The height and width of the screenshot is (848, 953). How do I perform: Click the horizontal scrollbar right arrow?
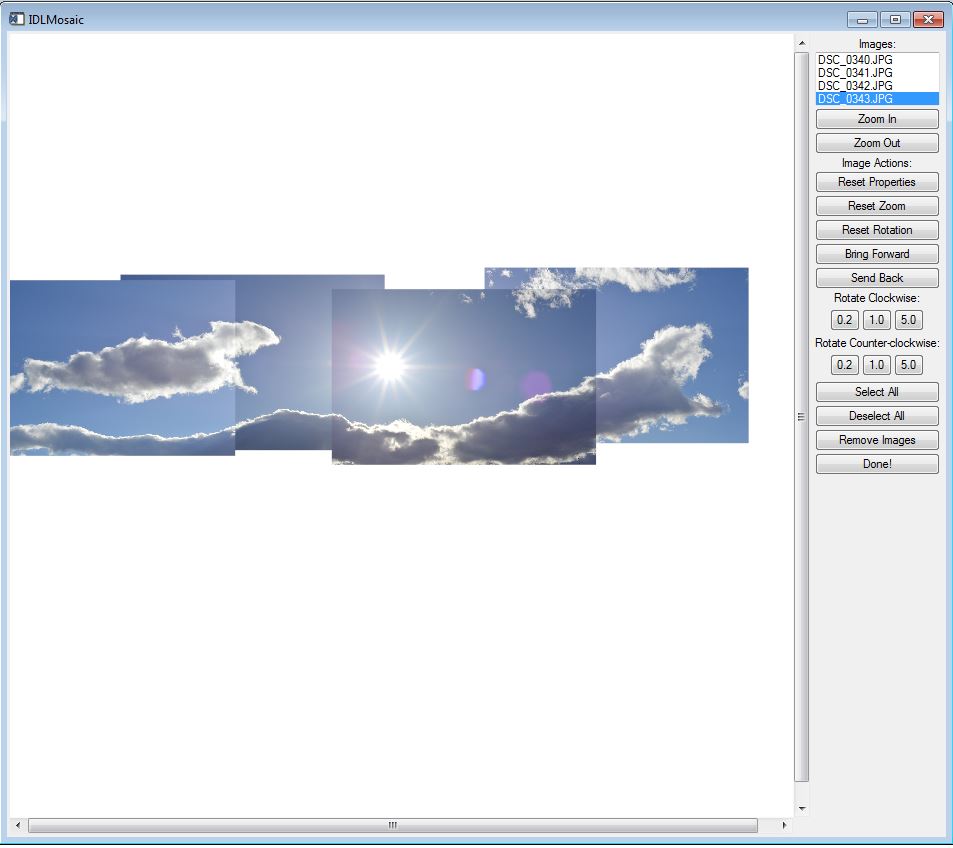coord(784,826)
